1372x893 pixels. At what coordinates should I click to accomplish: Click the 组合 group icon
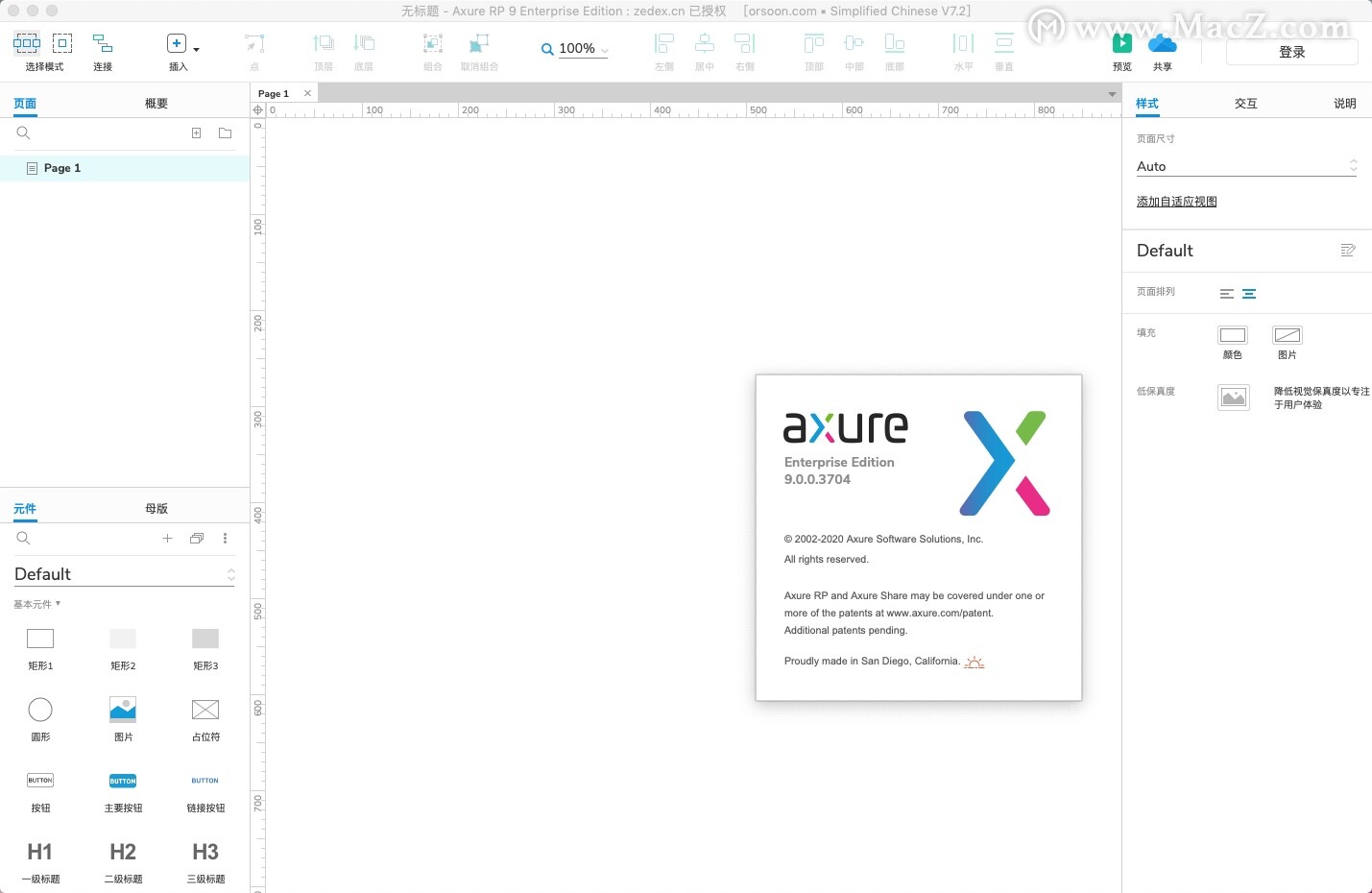433,43
